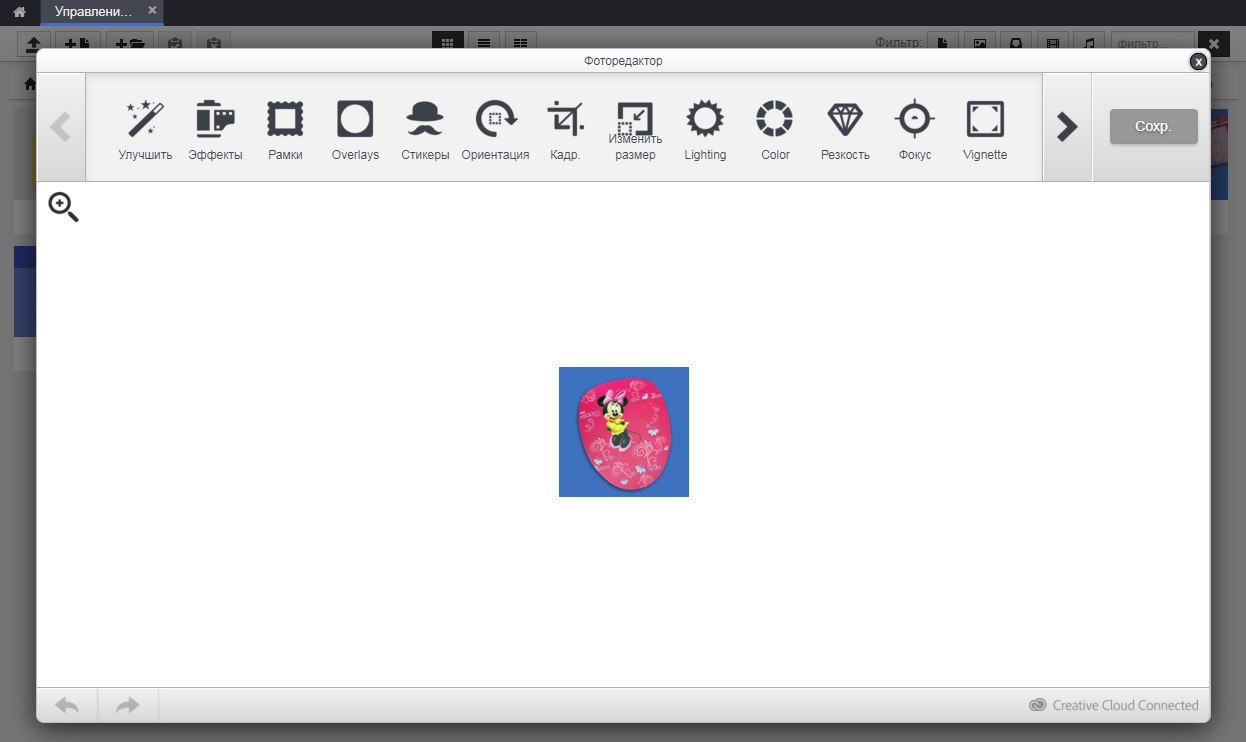Open the Фокус focus tool
1246x742 pixels.
point(915,130)
